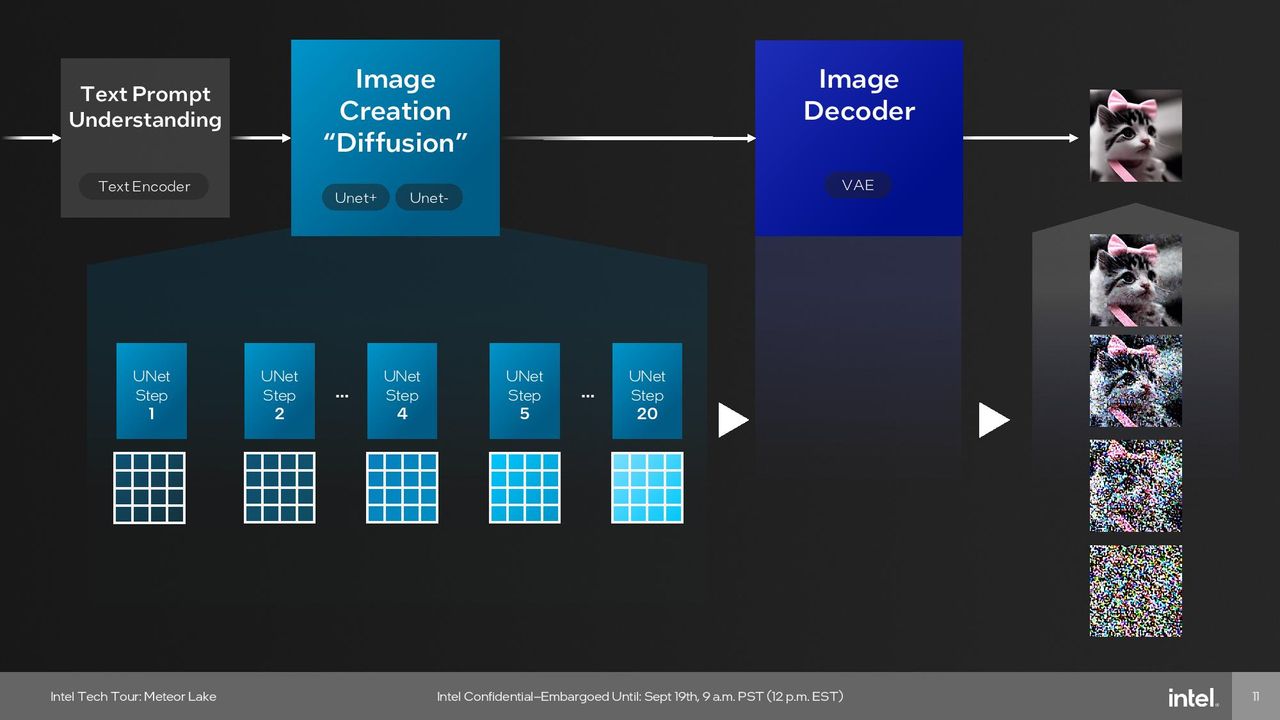1280x720 pixels.
Task: Click the UNet Step 20 tile
Action: pyautogui.click(x=647, y=391)
